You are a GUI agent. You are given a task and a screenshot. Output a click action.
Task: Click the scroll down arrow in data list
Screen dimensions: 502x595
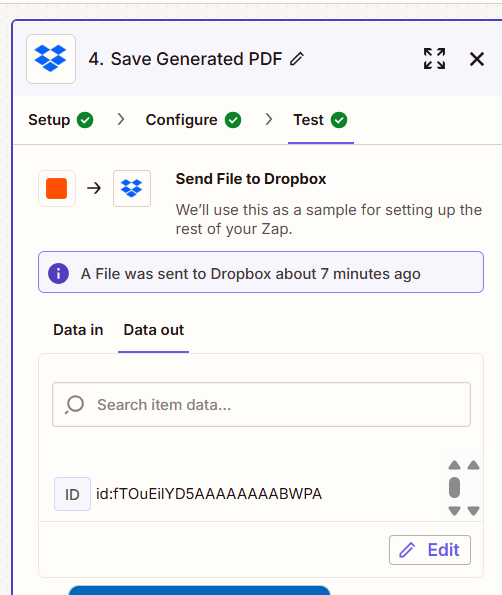(454, 511)
